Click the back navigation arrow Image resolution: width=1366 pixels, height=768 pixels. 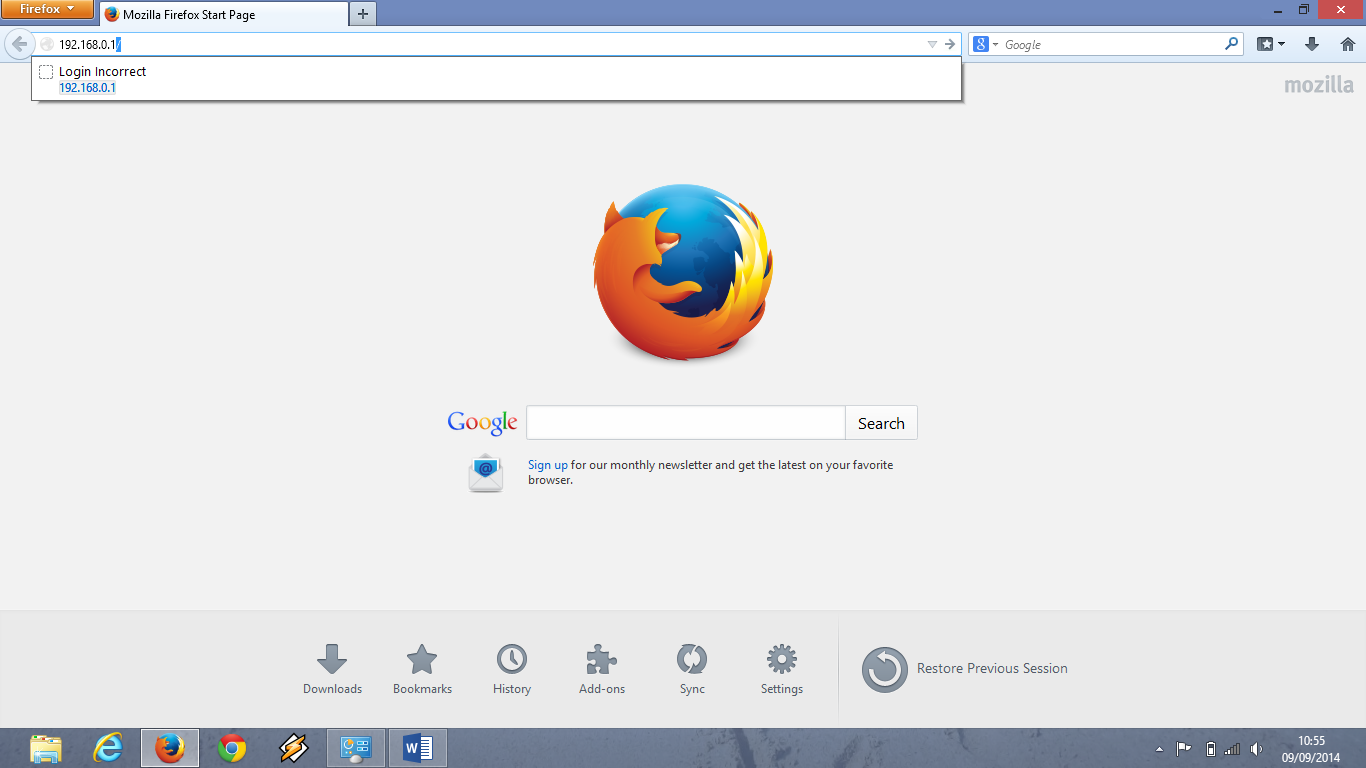coord(19,44)
